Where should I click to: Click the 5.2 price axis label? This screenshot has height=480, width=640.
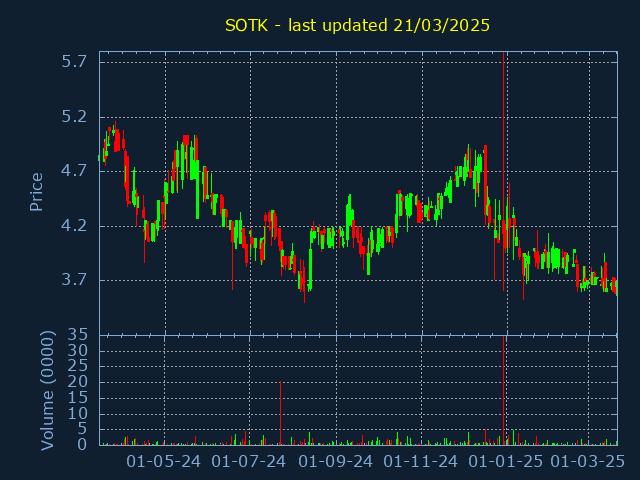click(x=74, y=117)
